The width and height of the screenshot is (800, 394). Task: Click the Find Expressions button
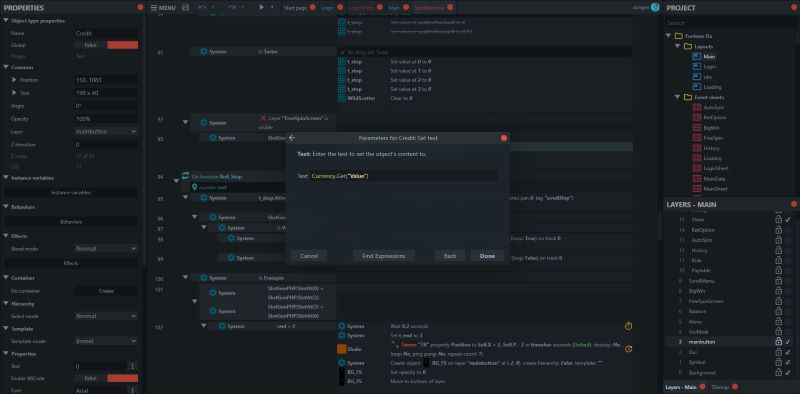(x=384, y=256)
